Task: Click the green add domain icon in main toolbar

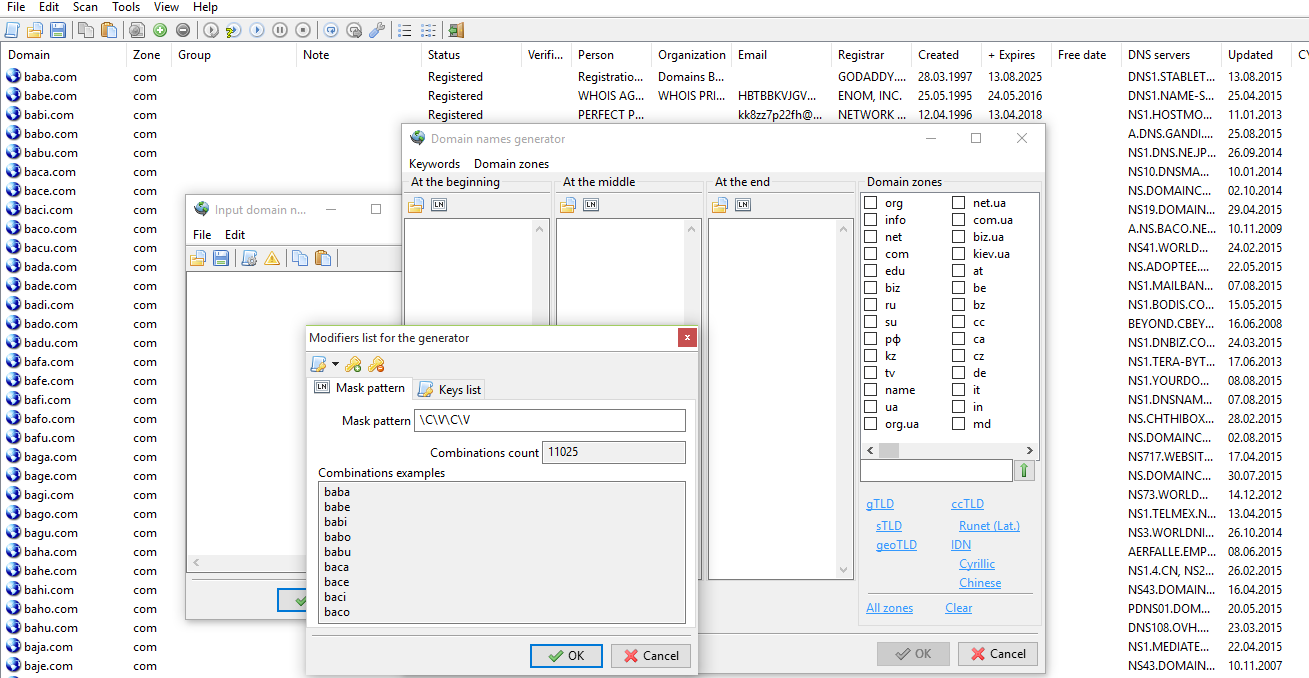Action: [x=160, y=30]
